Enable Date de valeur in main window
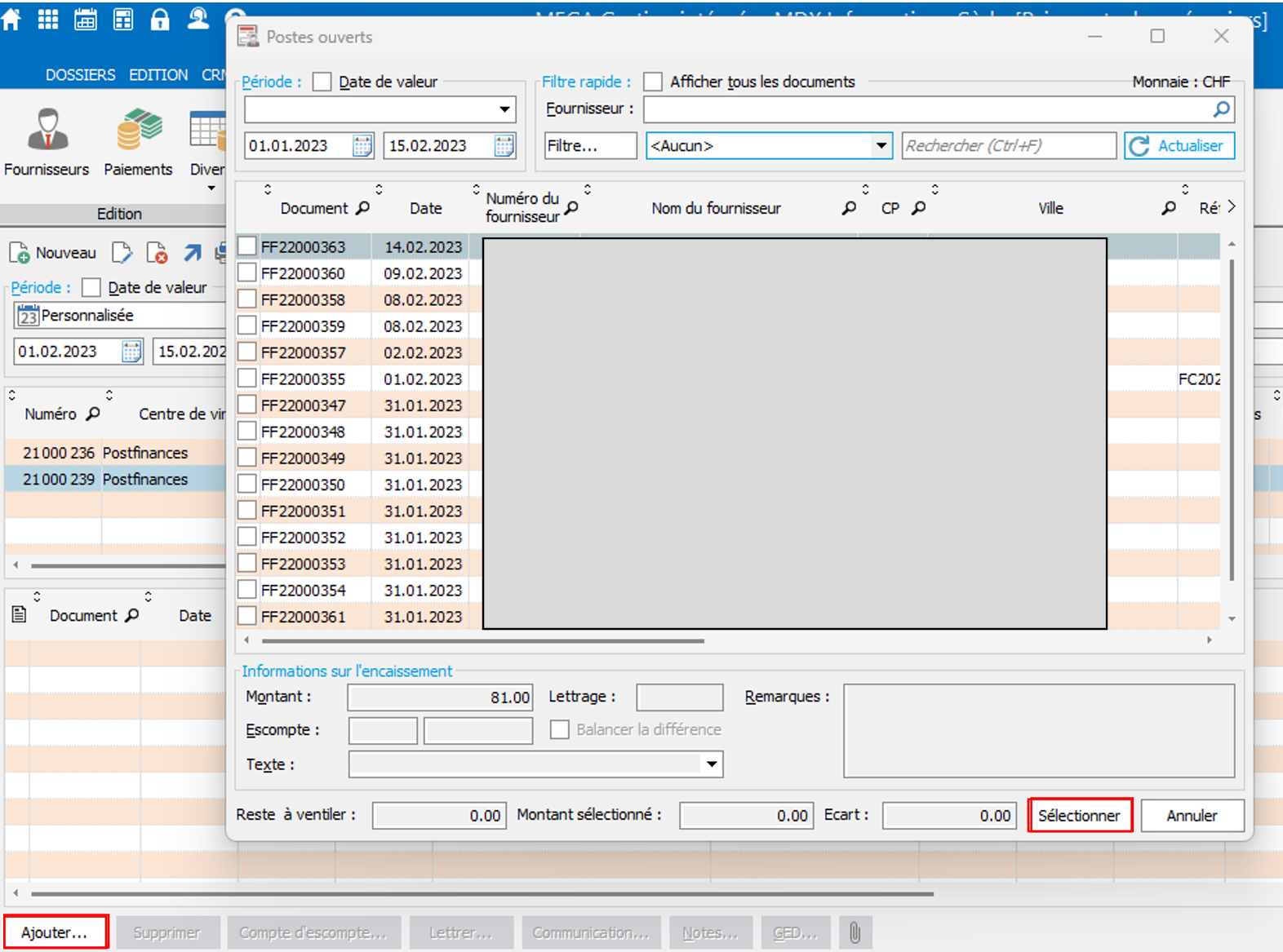The image size is (1283, 952). pyautogui.click(x=91, y=287)
